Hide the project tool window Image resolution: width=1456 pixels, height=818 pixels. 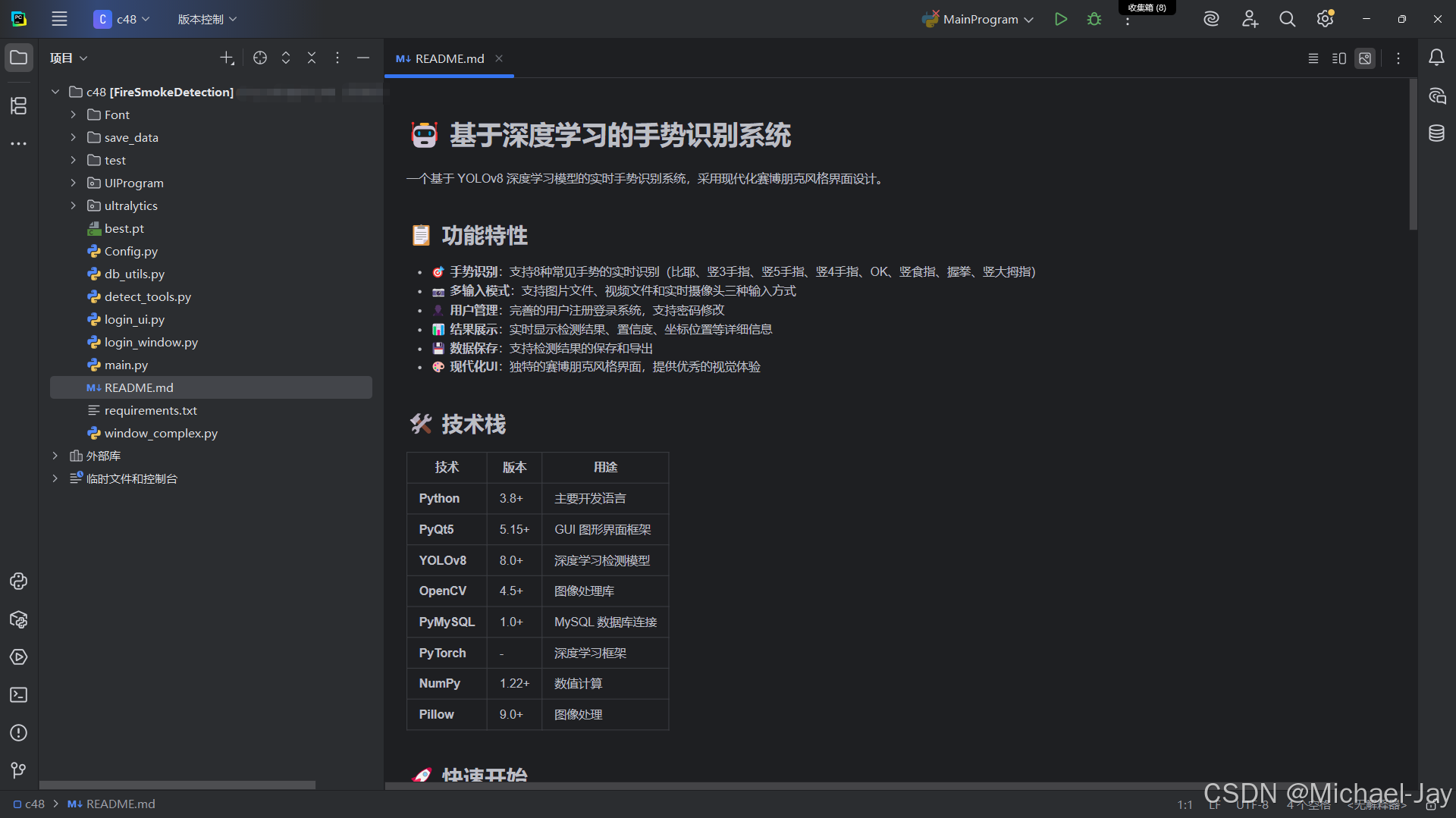coord(363,58)
